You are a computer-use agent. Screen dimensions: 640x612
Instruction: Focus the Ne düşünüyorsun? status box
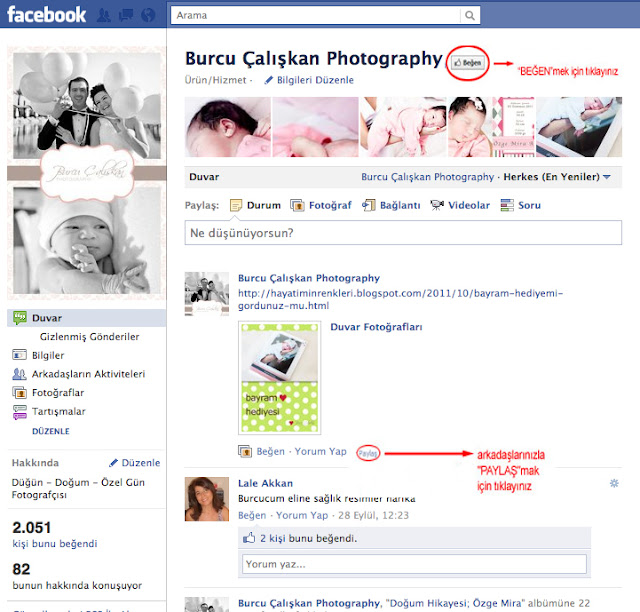(x=403, y=233)
